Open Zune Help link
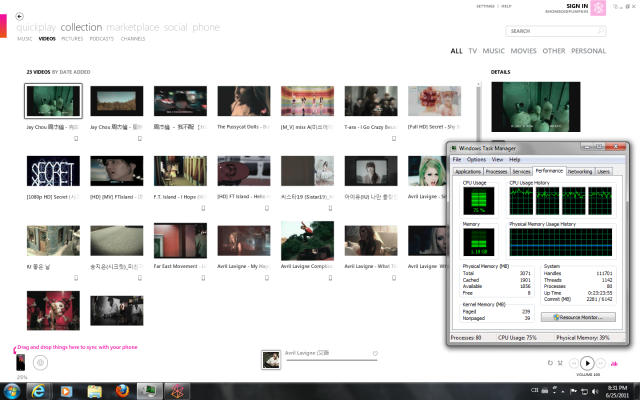 (x=506, y=7)
